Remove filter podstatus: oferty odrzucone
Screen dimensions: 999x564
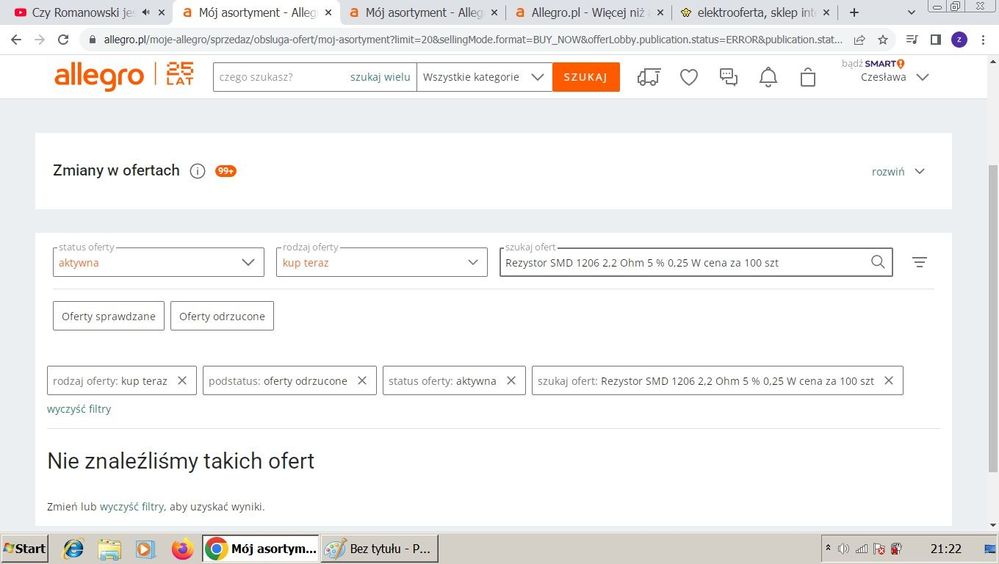(x=362, y=380)
